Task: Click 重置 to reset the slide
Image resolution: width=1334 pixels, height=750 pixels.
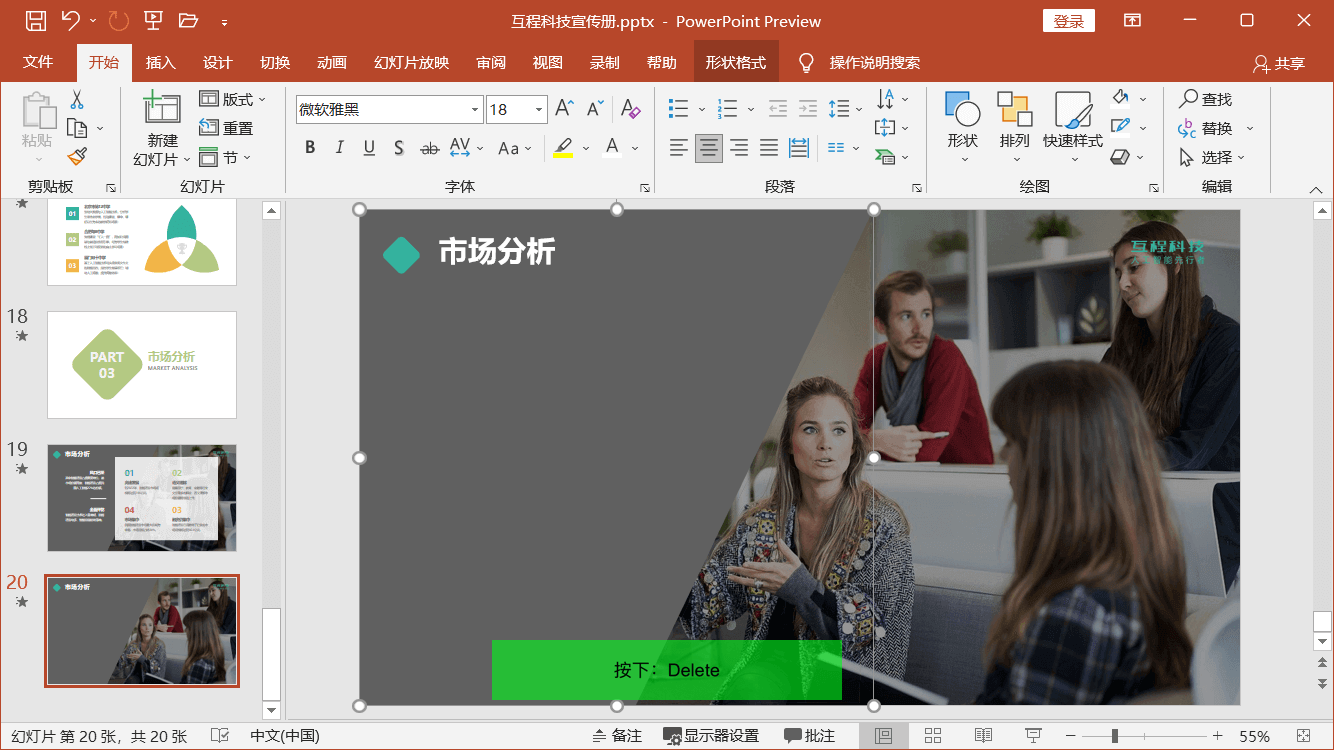Action: pyautogui.click(x=226, y=128)
